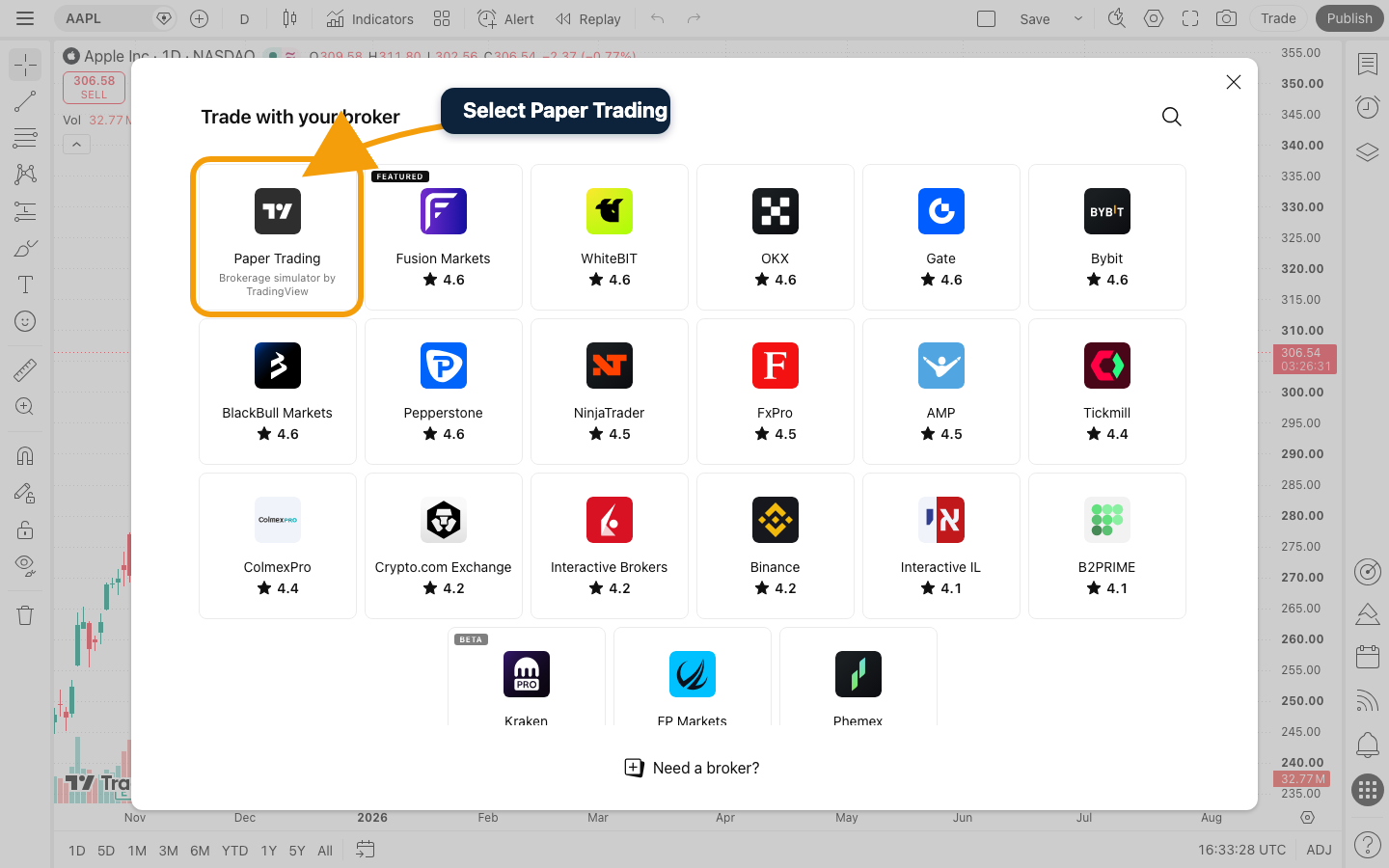Select the ColmexPro broker
Viewport: 1389px width, 868px height.
pyautogui.click(x=278, y=546)
